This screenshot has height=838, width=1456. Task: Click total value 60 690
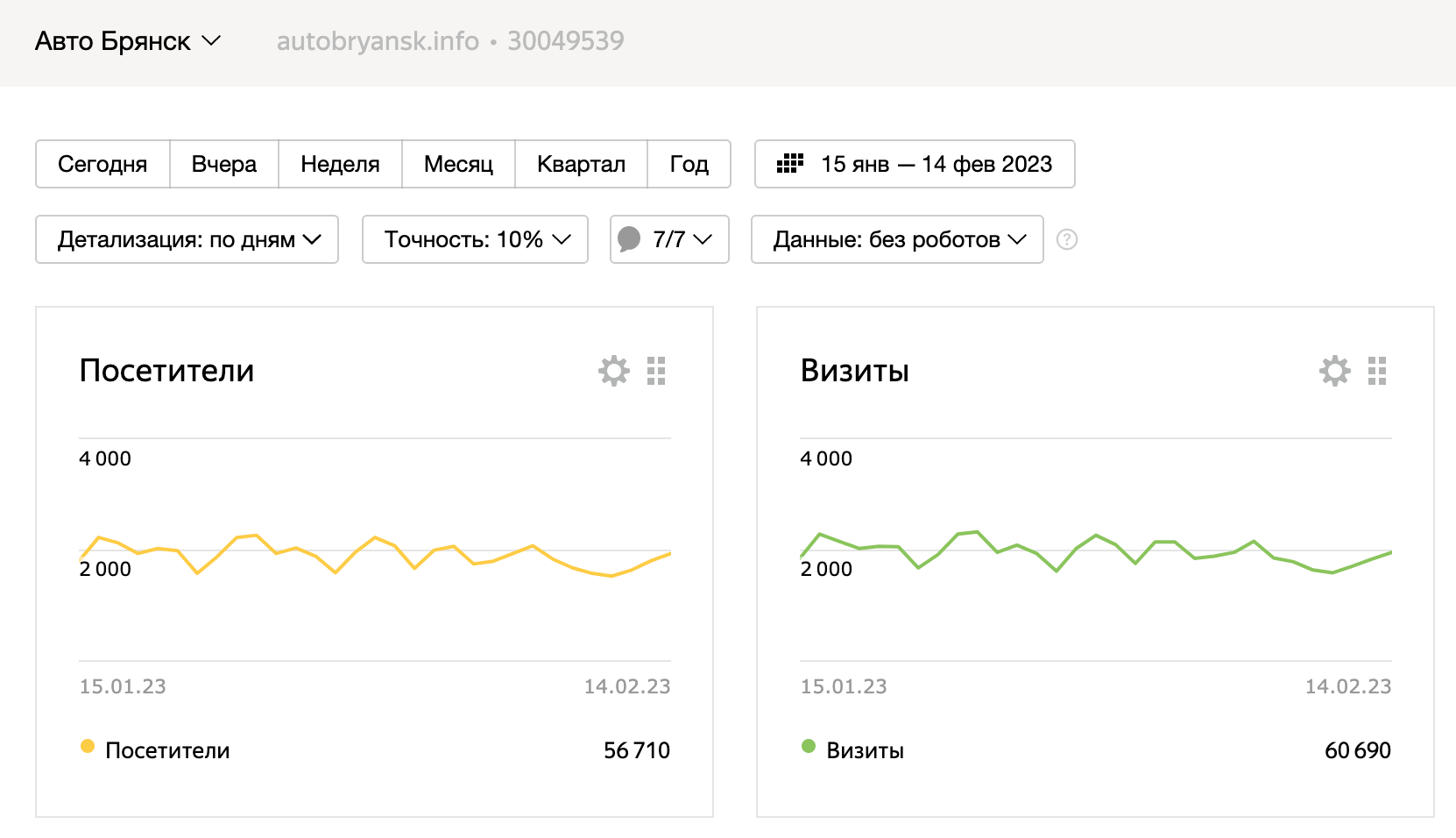click(1358, 750)
